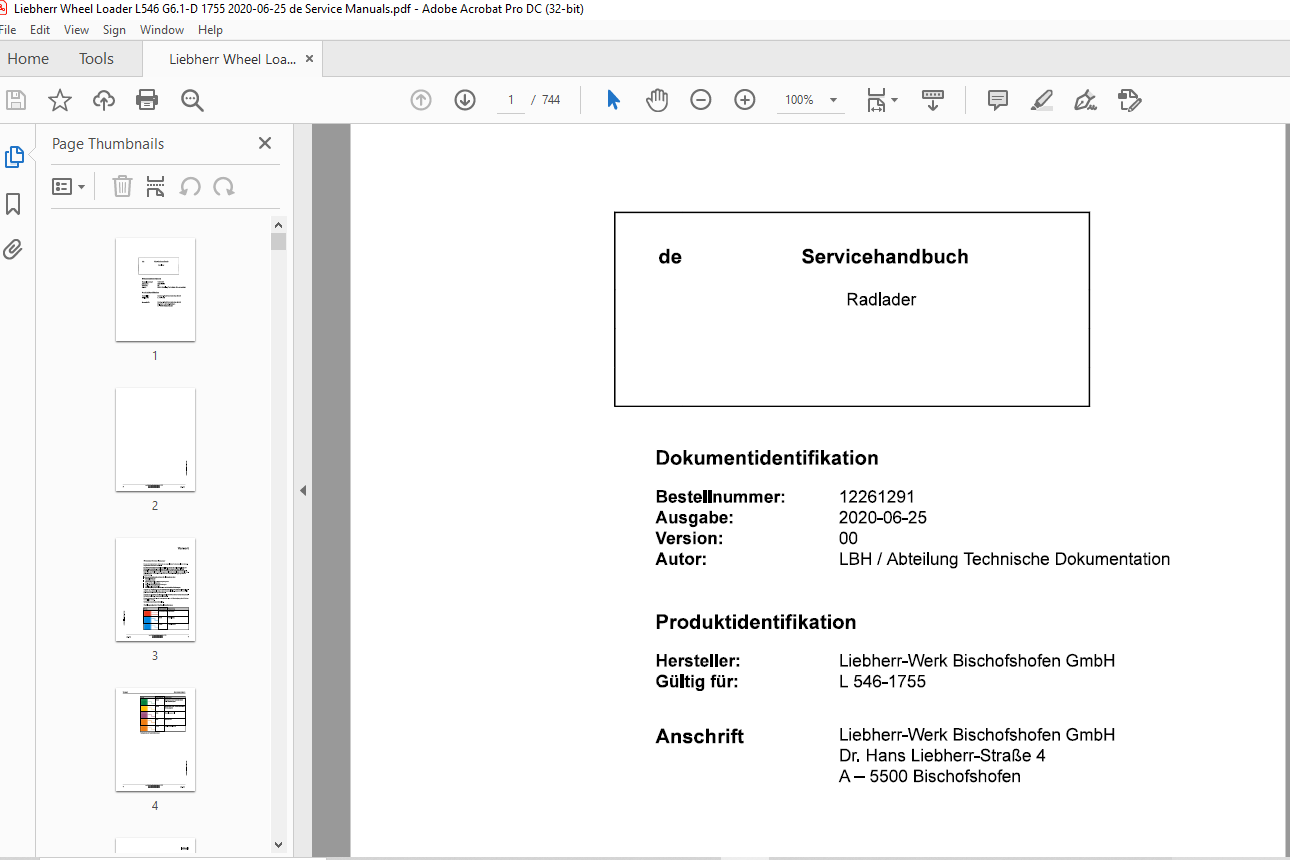
Task: Open the Attachments paperclip panel
Action: pos(13,249)
